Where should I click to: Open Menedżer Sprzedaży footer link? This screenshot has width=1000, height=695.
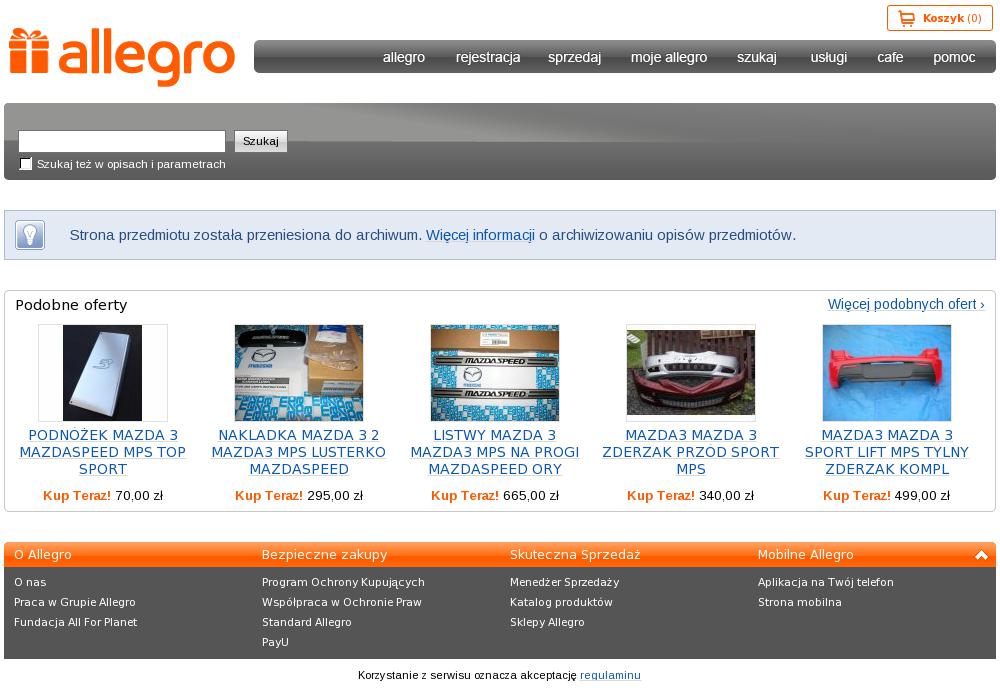564,582
